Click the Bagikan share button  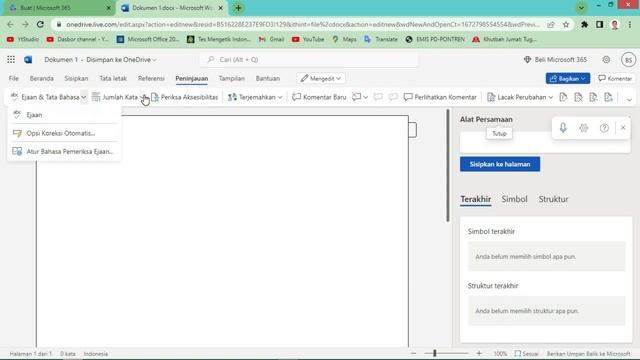(x=568, y=78)
